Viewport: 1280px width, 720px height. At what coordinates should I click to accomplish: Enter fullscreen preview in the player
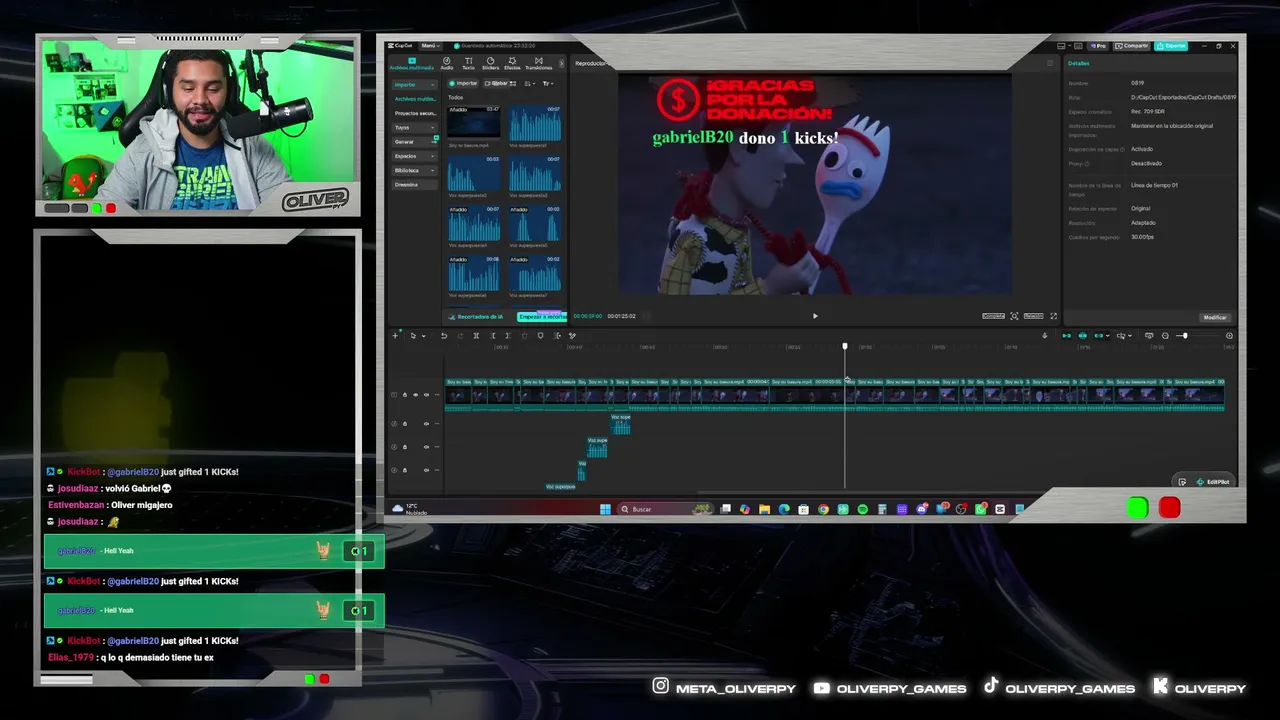pos(1053,316)
